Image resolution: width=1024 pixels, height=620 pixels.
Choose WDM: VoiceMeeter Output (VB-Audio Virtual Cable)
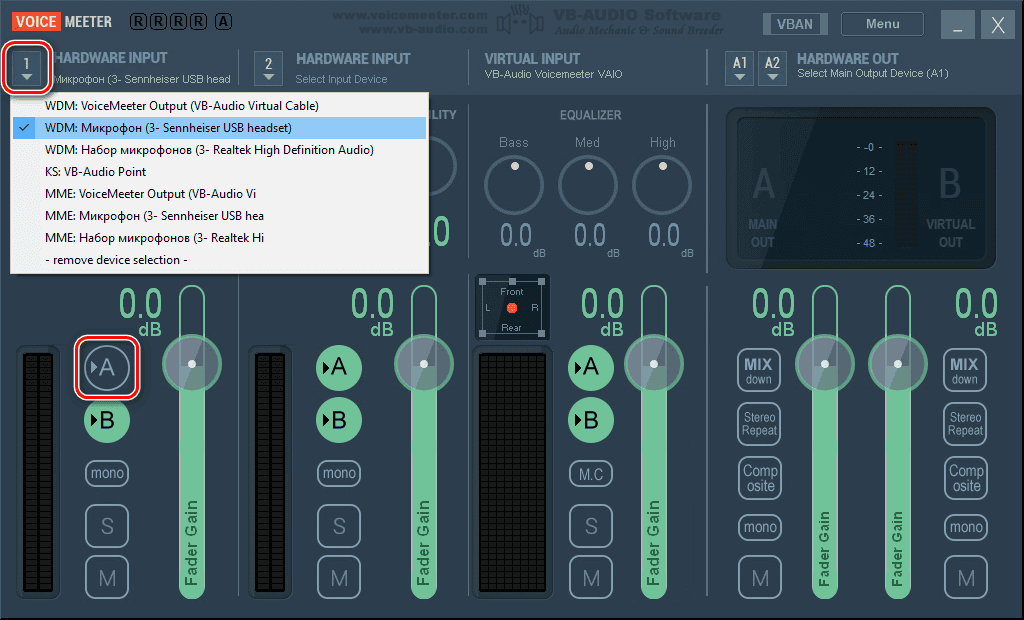coord(219,106)
